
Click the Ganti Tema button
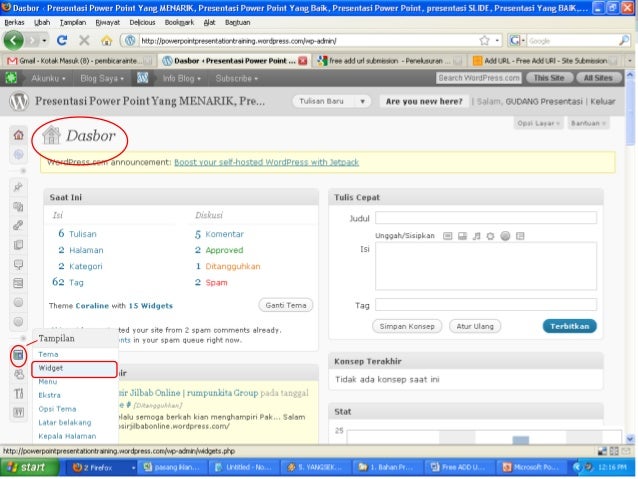tap(286, 305)
